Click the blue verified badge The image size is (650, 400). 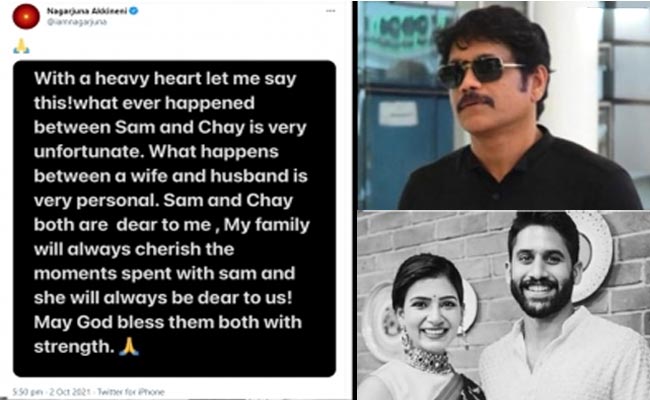point(133,11)
